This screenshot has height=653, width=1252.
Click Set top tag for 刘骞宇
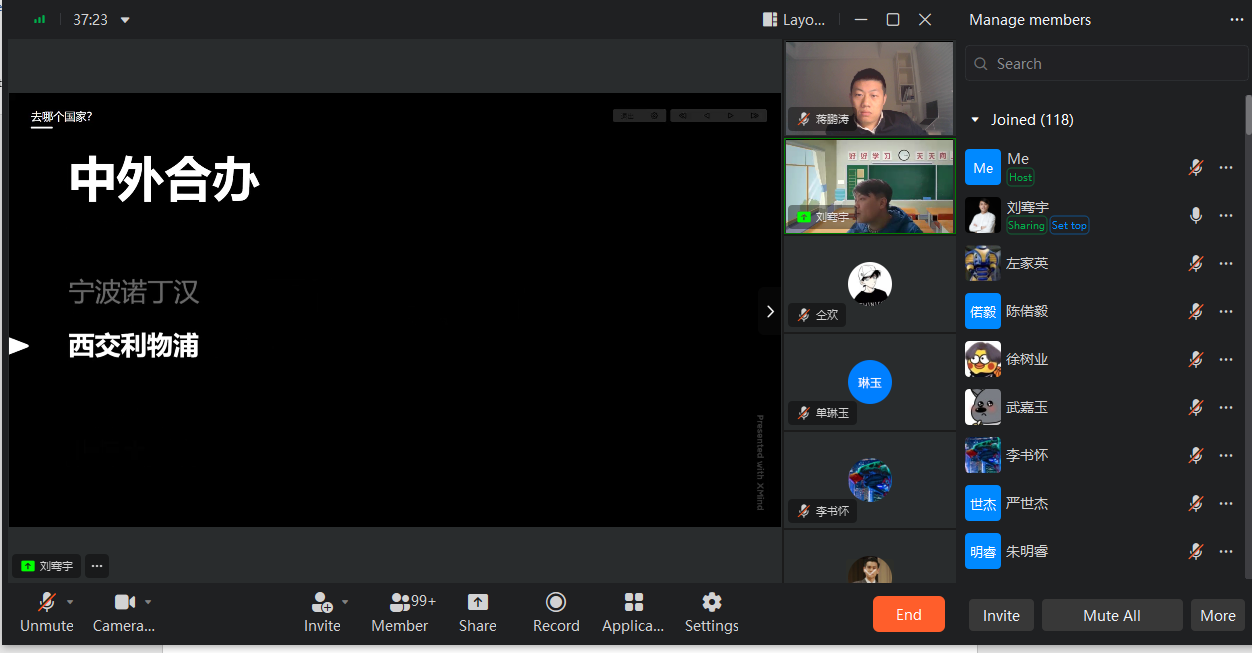[1069, 226]
